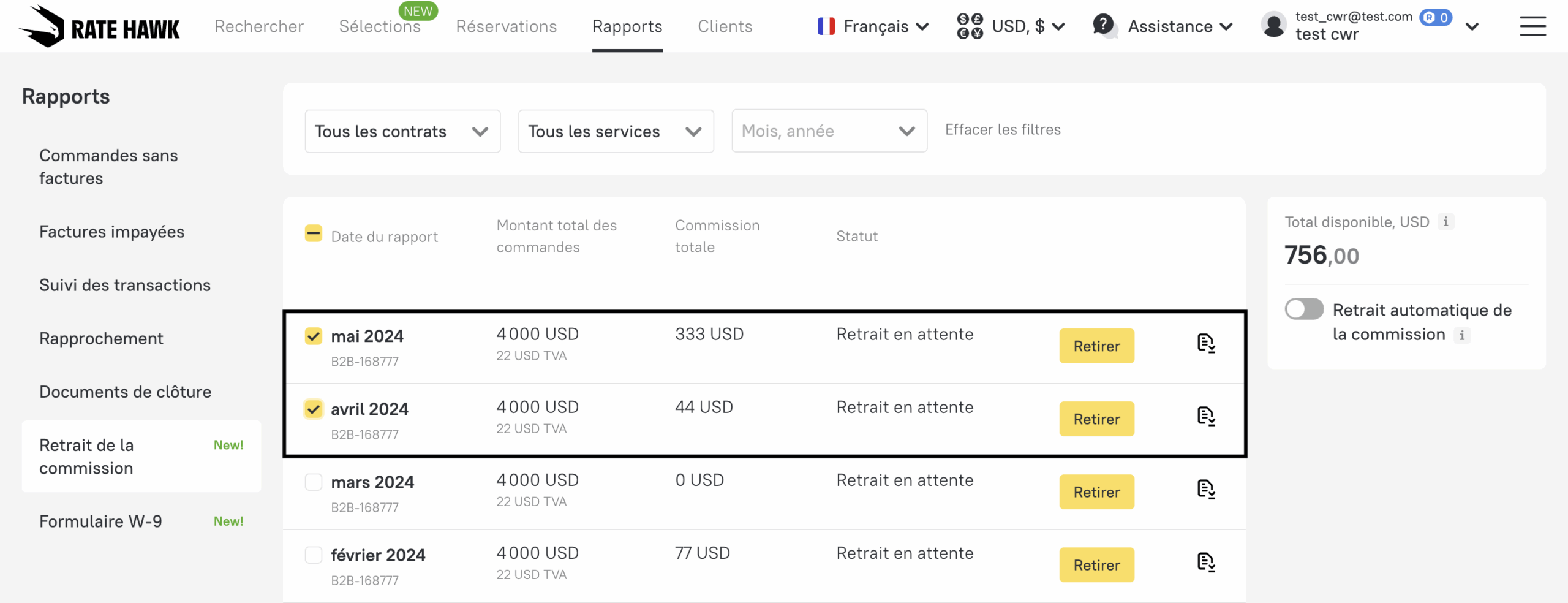Image resolution: width=1568 pixels, height=603 pixels.
Task: Download the avril 2024 report document
Action: click(1206, 417)
